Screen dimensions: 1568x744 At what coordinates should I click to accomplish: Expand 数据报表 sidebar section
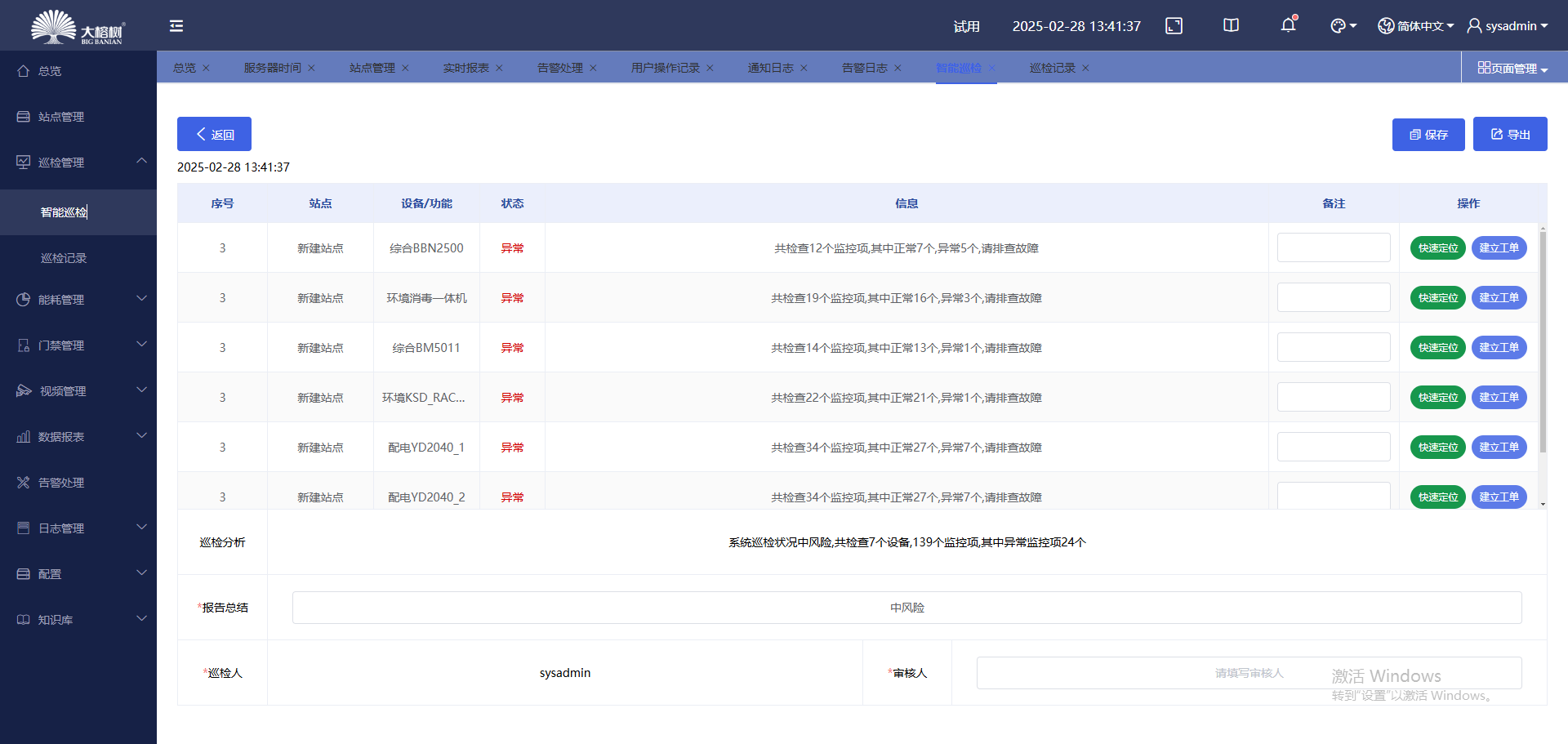pos(78,437)
